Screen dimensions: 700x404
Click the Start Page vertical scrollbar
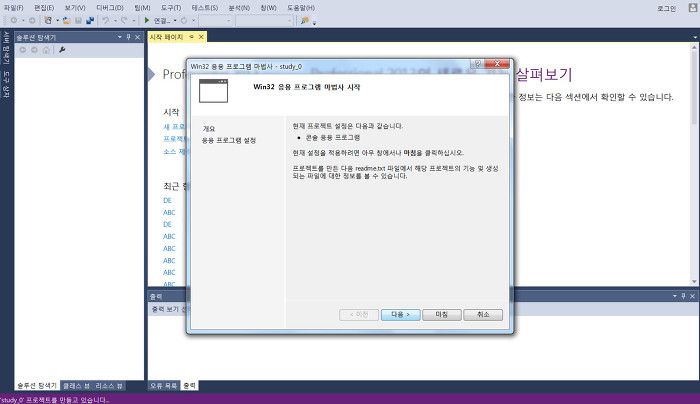694,162
